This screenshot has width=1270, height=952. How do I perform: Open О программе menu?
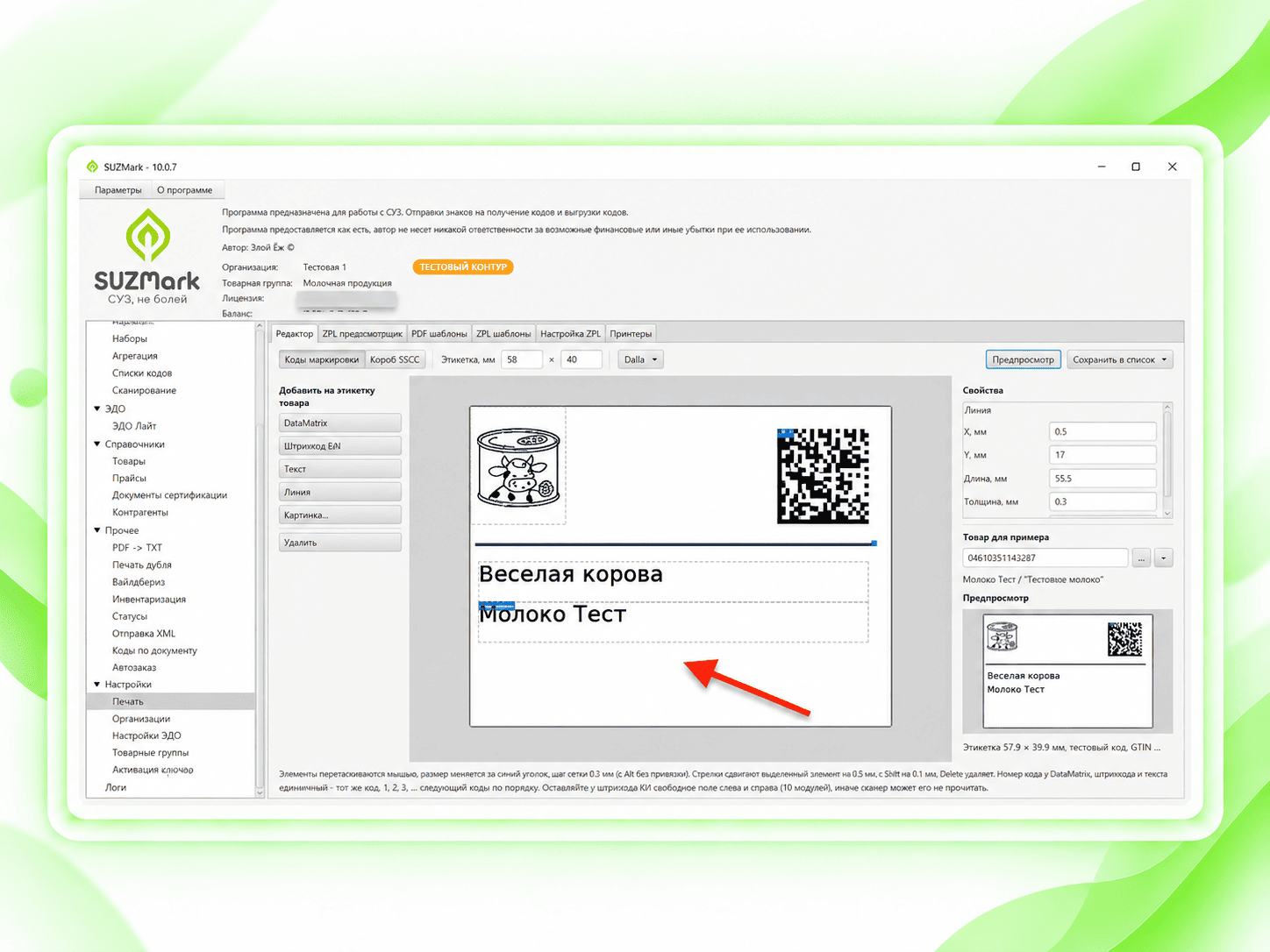184,190
